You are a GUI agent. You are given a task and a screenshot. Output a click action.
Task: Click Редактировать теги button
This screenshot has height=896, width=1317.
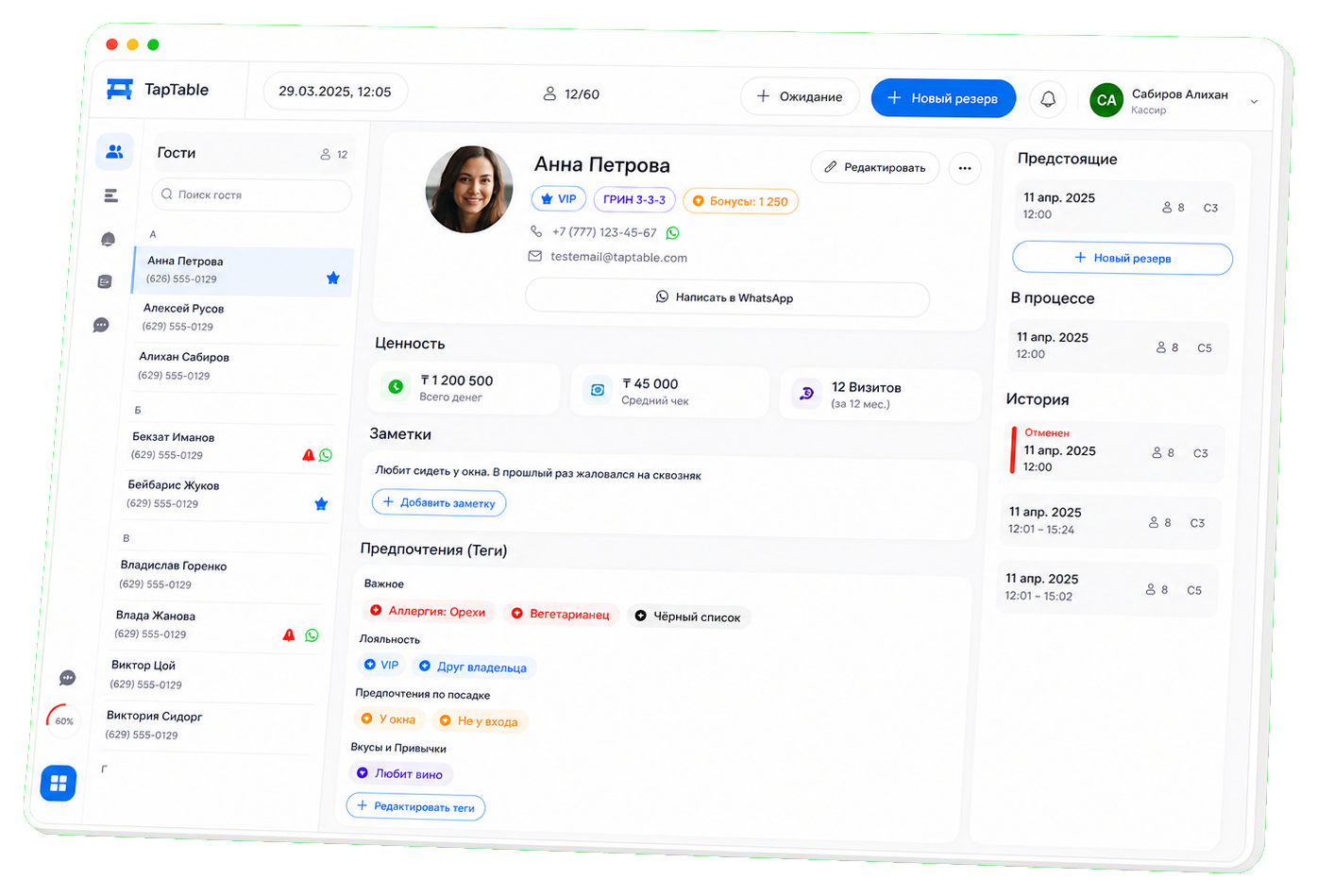pos(415,807)
